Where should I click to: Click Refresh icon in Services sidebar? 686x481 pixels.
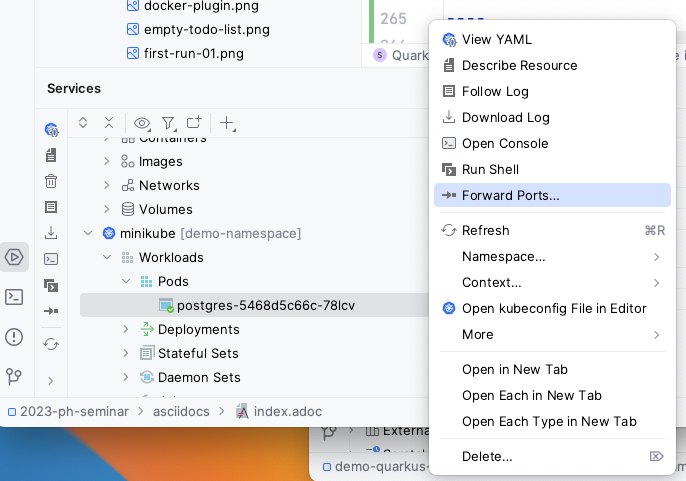[51, 344]
